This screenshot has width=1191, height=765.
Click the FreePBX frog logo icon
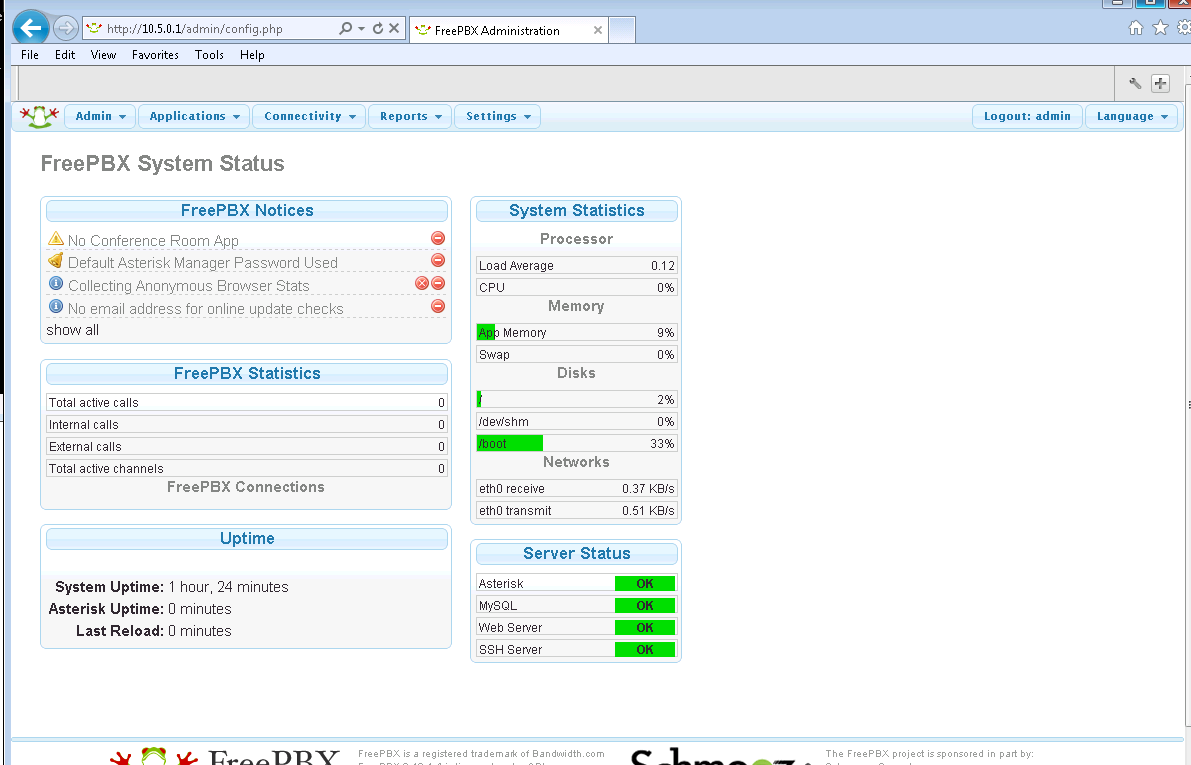click(38, 115)
